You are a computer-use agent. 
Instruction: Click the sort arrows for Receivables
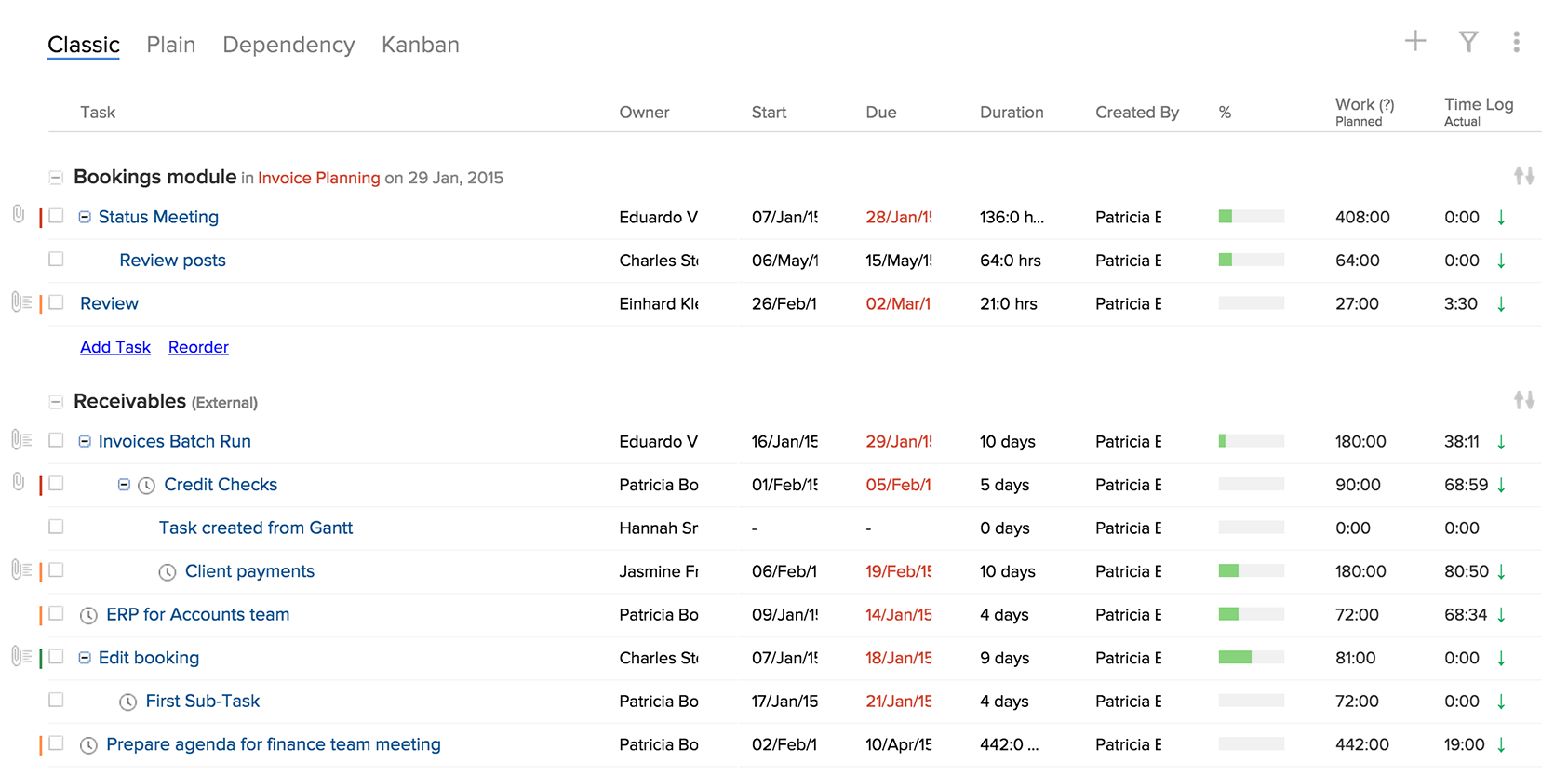pyautogui.click(x=1523, y=400)
